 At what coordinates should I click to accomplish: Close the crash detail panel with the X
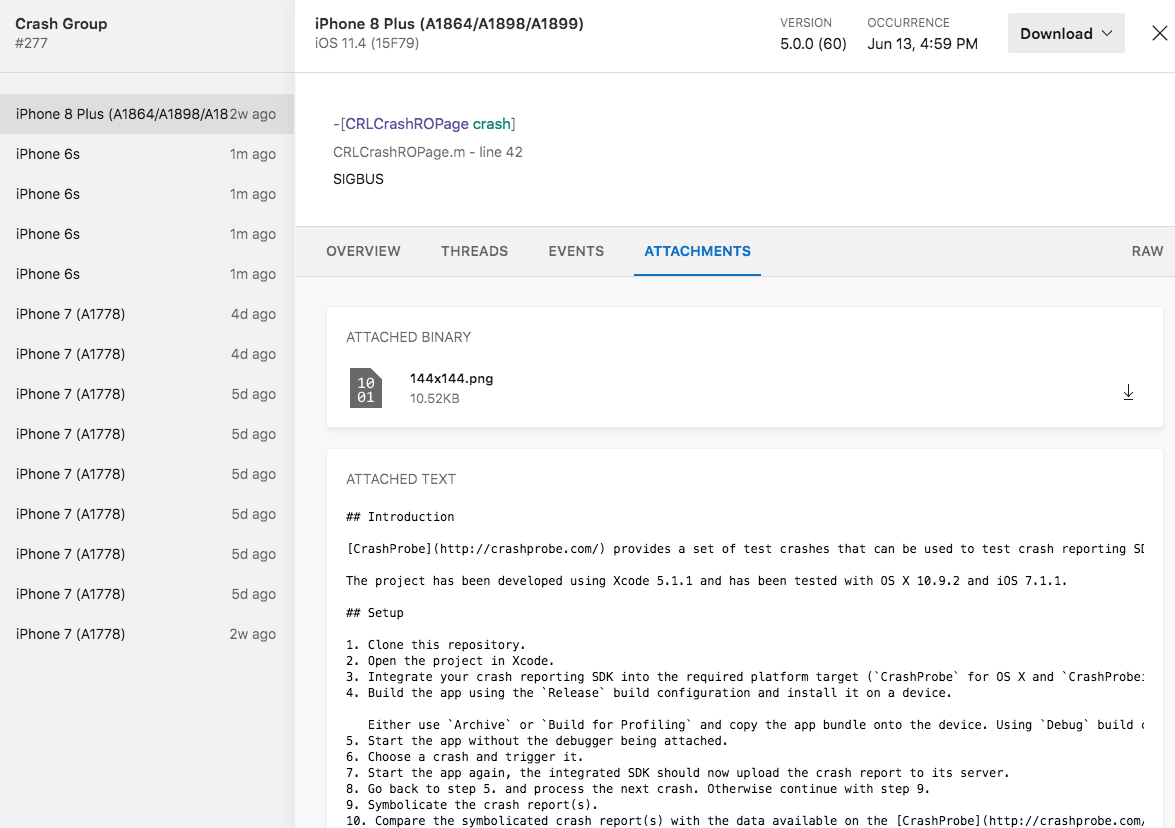1160,32
